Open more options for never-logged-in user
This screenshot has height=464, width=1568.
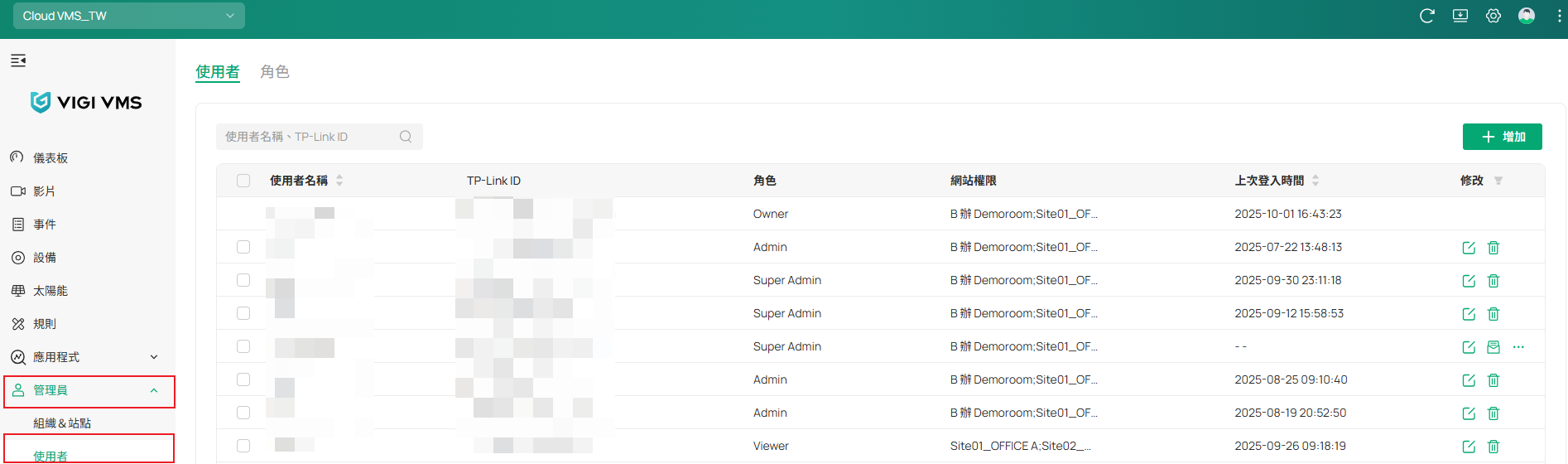tap(1518, 347)
